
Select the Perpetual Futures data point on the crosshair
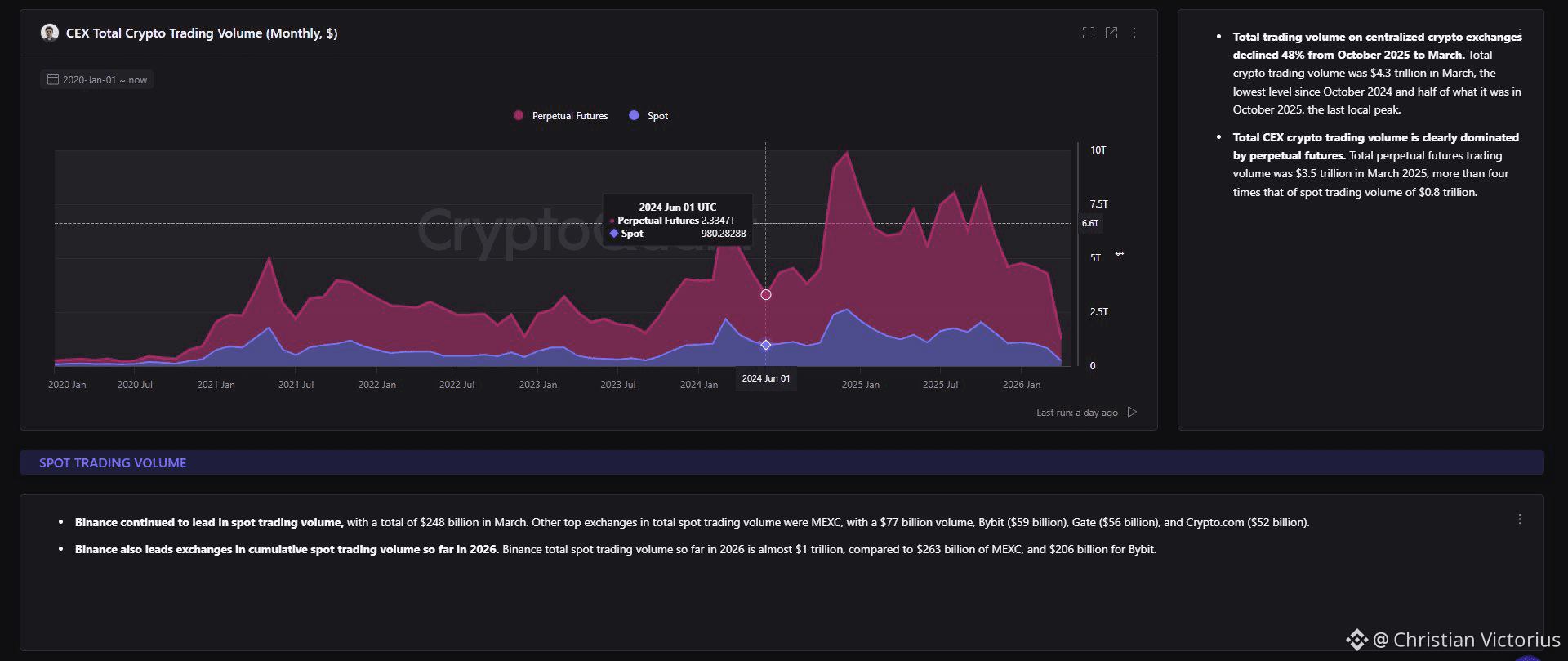click(766, 294)
